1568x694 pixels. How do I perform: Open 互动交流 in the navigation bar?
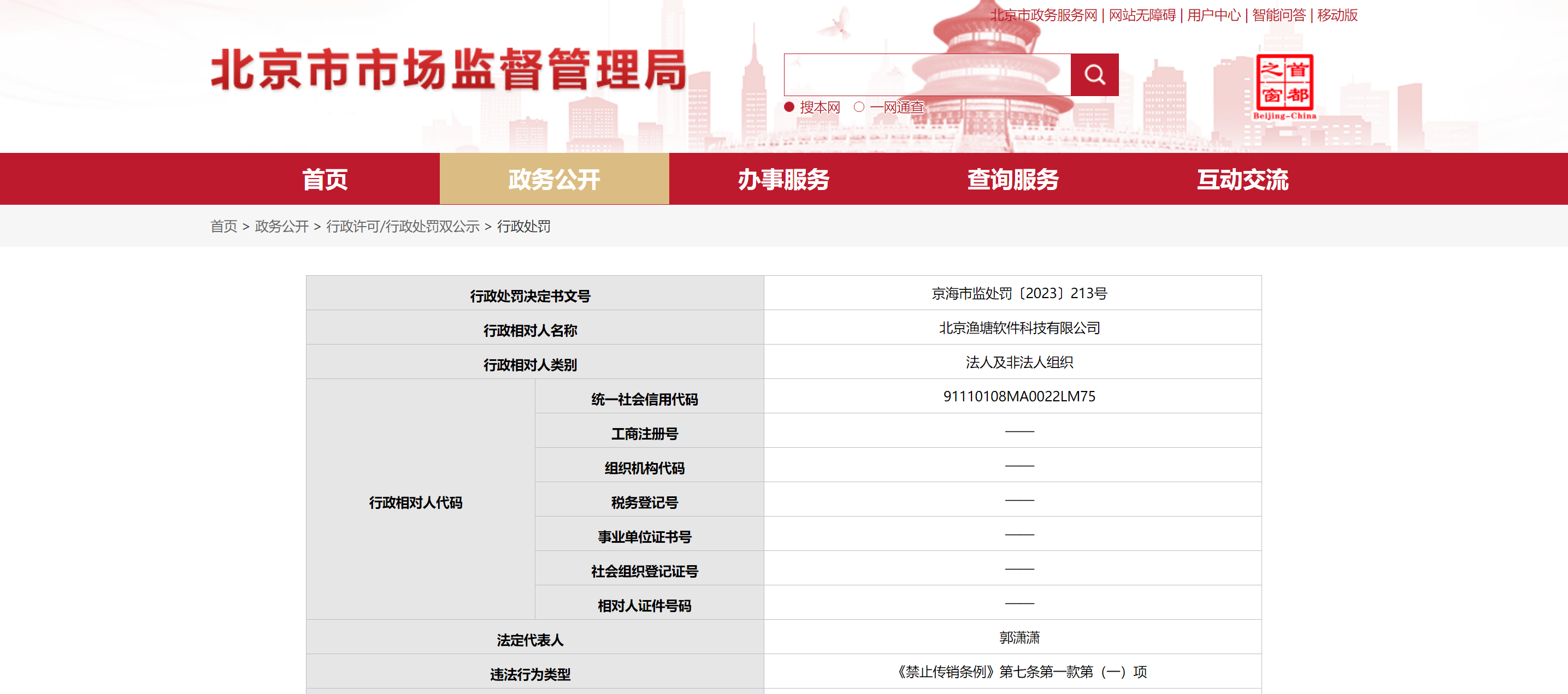click(x=1242, y=180)
